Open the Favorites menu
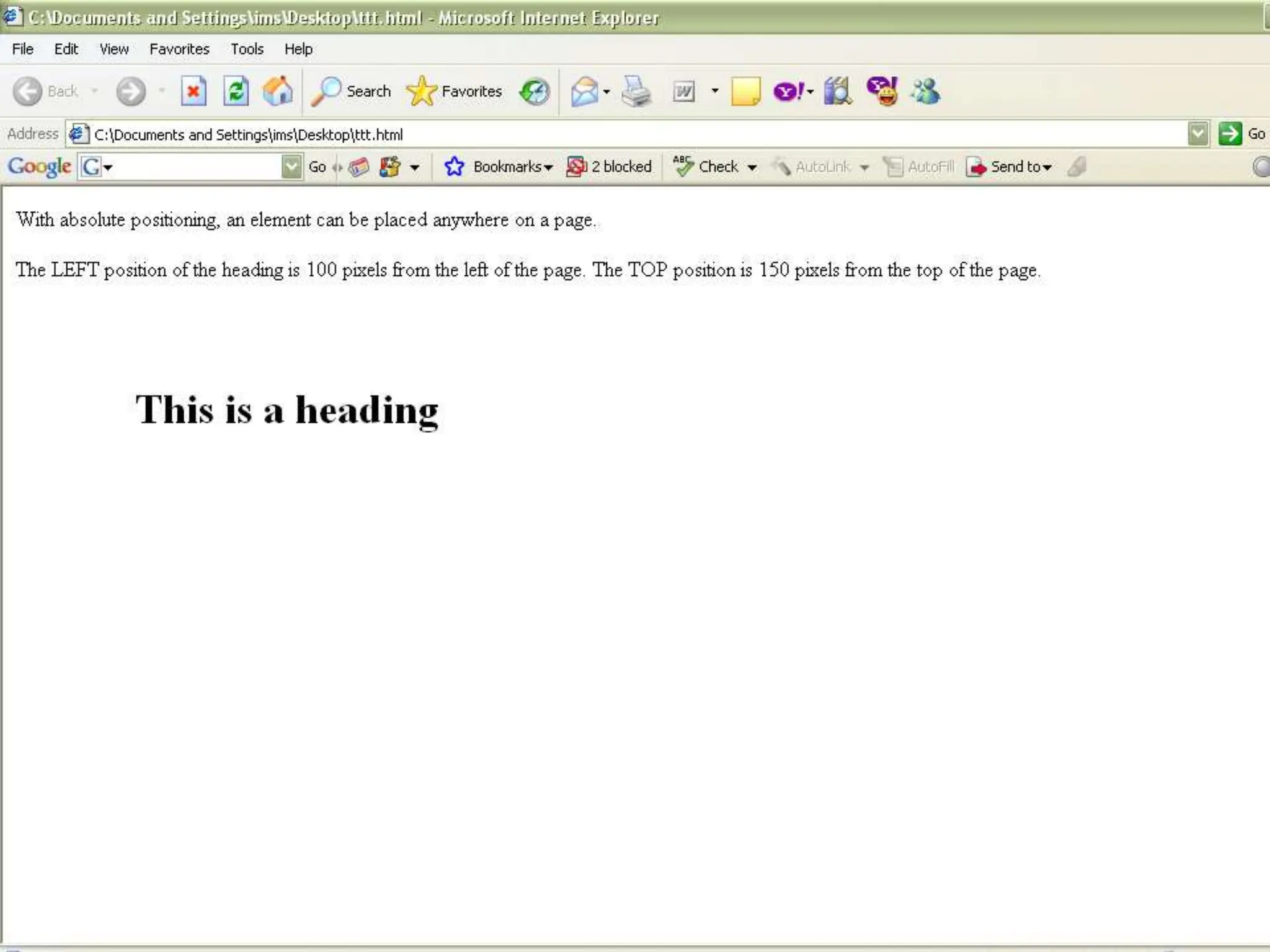The height and width of the screenshot is (952, 1270). pyautogui.click(x=179, y=49)
